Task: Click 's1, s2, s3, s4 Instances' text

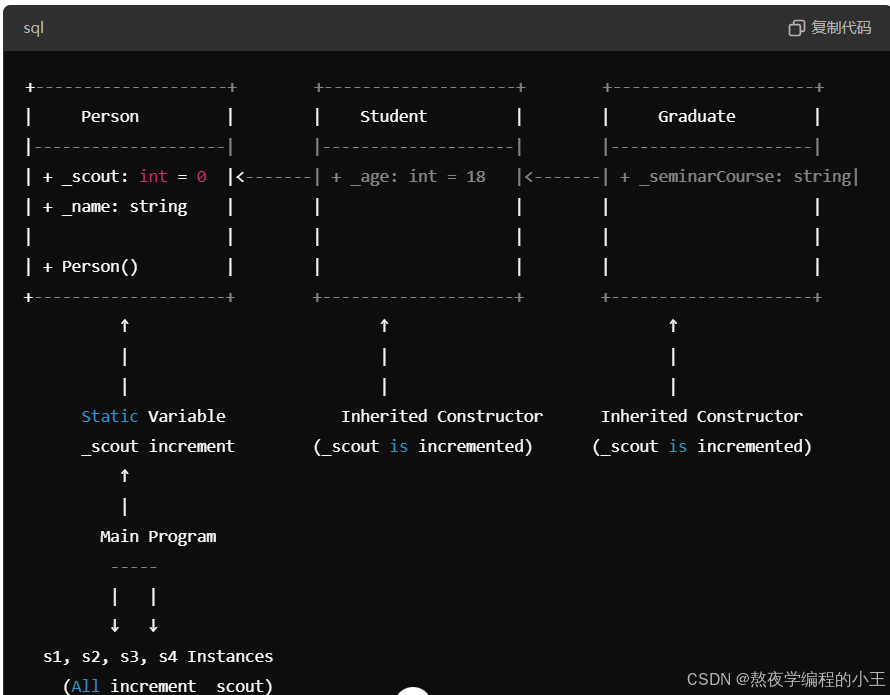Action: point(158,656)
